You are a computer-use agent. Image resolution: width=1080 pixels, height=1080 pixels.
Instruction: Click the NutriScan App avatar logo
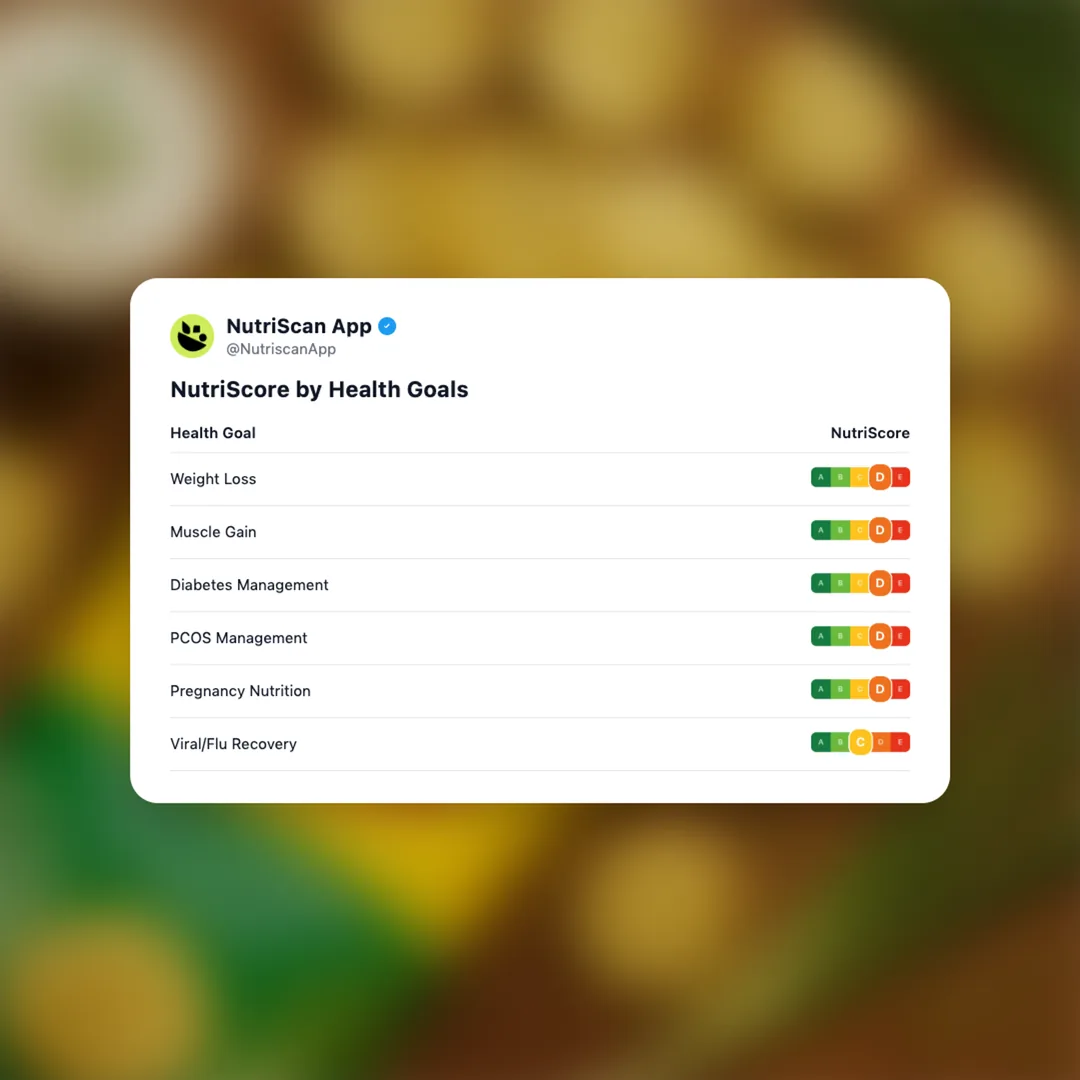click(x=192, y=336)
